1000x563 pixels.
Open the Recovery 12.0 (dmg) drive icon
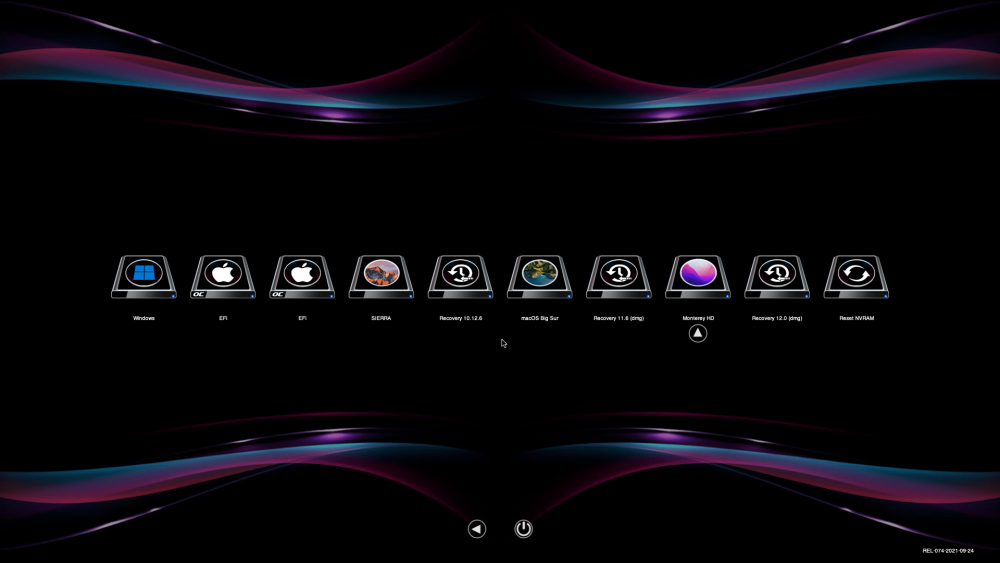pyautogui.click(x=777, y=277)
